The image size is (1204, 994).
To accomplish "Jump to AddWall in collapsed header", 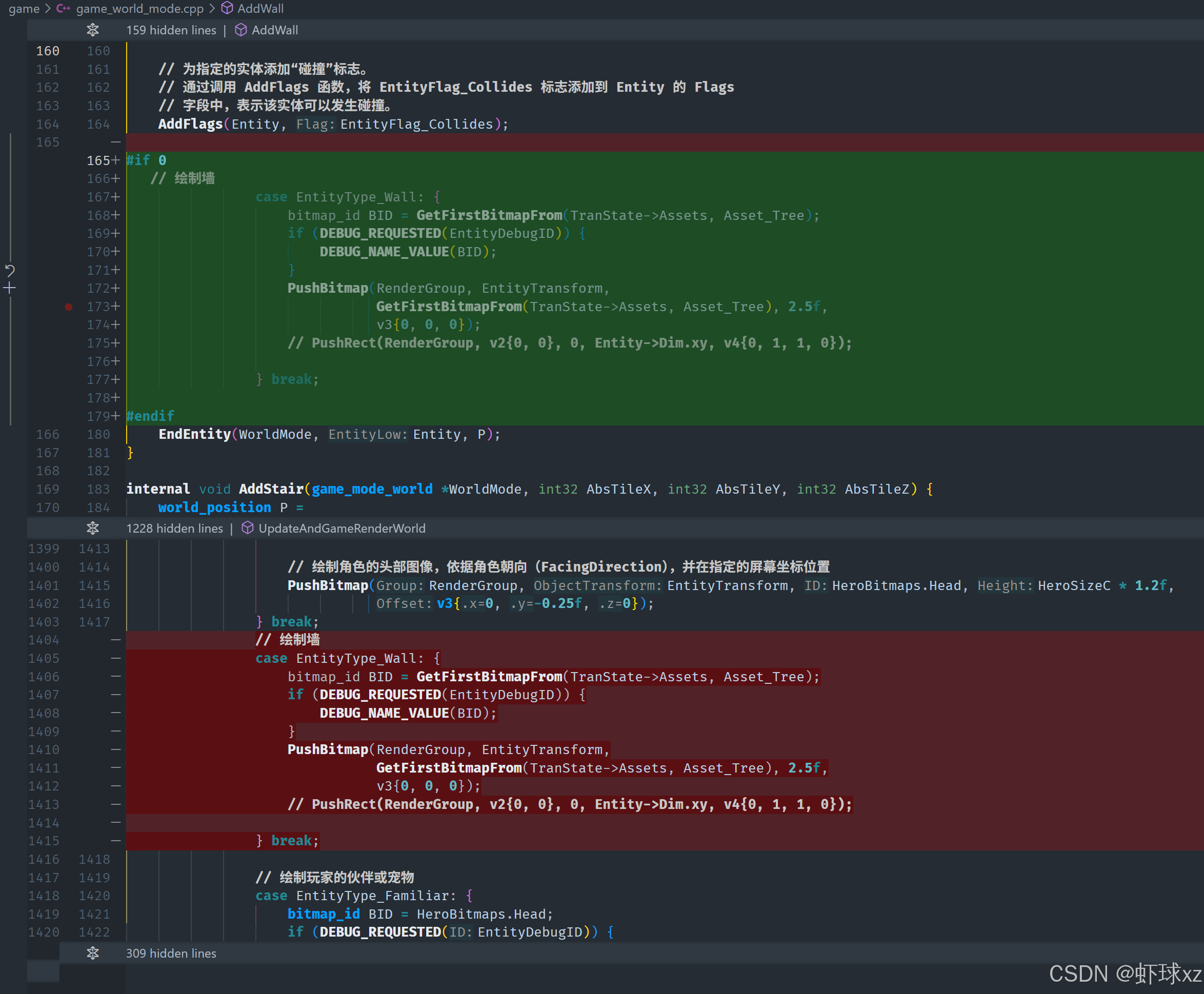I will (274, 30).
